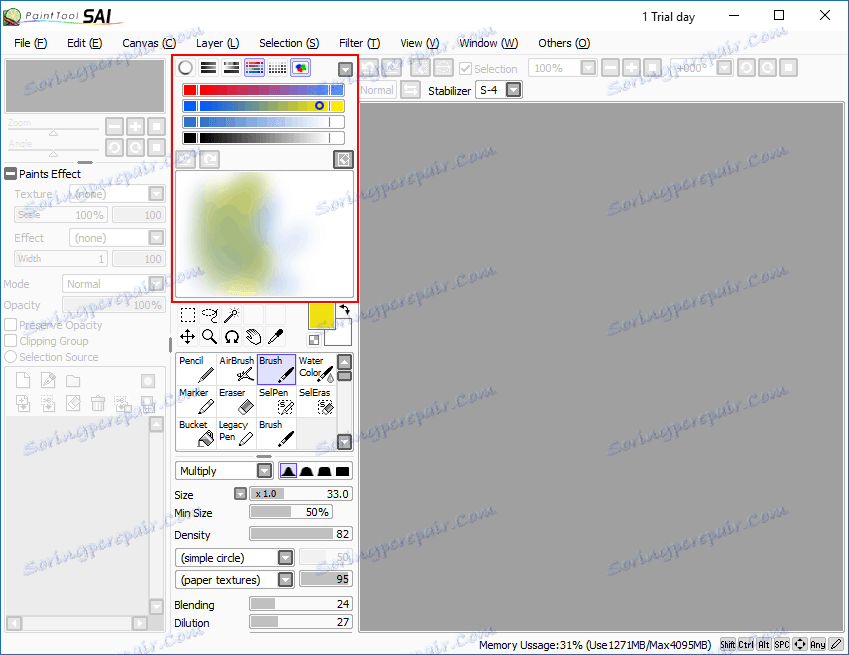The height and width of the screenshot is (655, 849).
Task: Enable Preserve Opacity checkbox
Action: (x=10, y=325)
